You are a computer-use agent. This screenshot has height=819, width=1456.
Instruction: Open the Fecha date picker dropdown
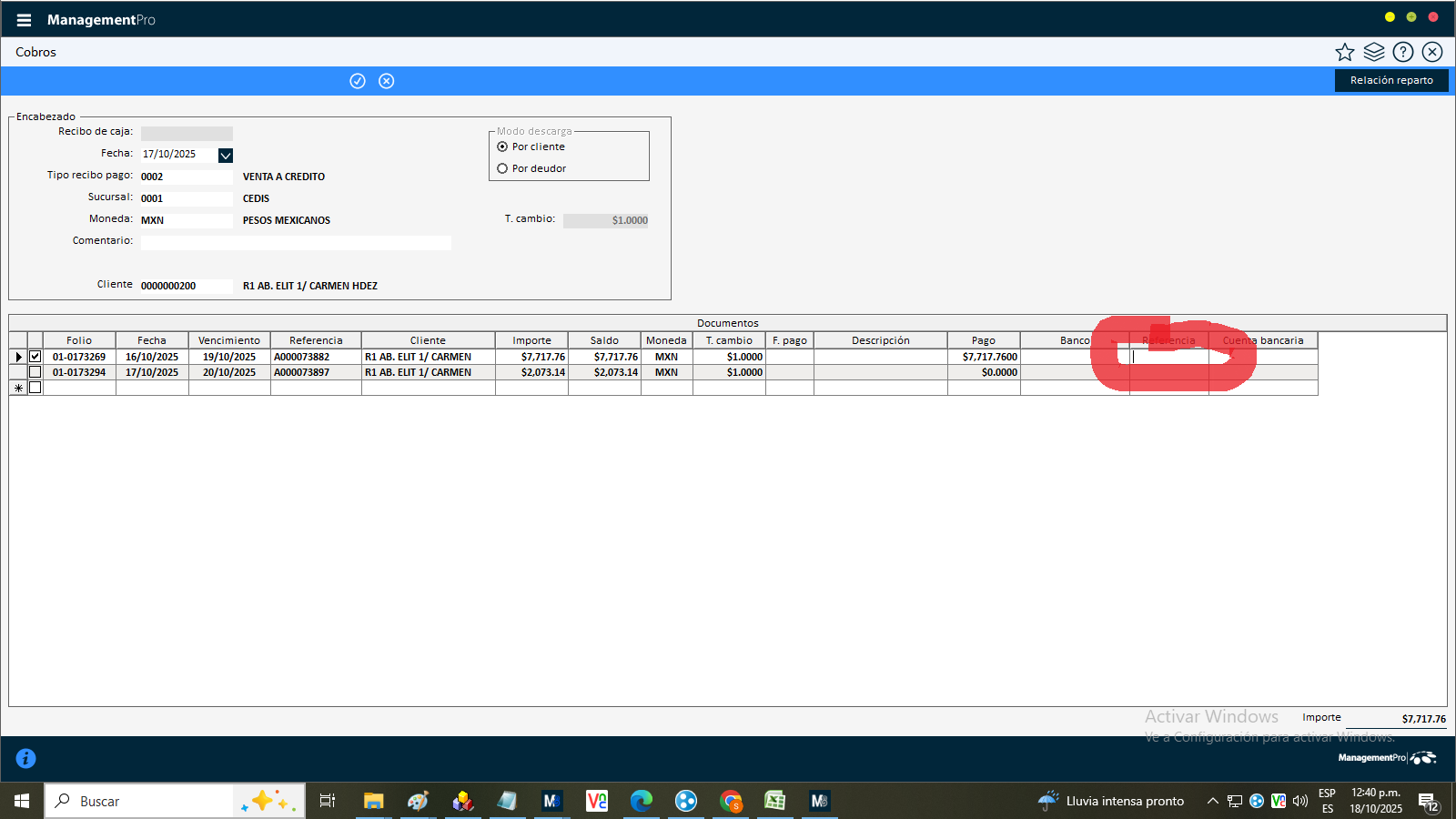pyautogui.click(x=226, y=156)
